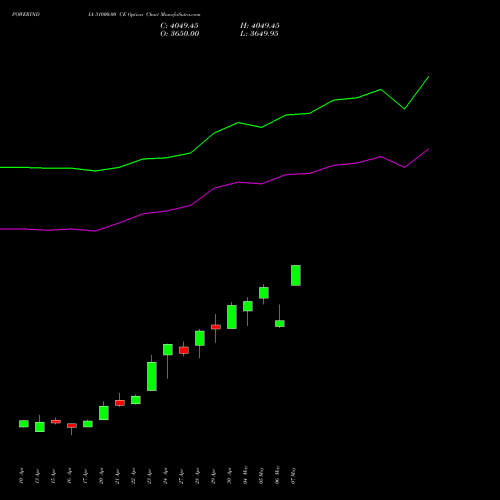
Task: Click the low value L: 3649.95
Action: click(x=259, y=34)
